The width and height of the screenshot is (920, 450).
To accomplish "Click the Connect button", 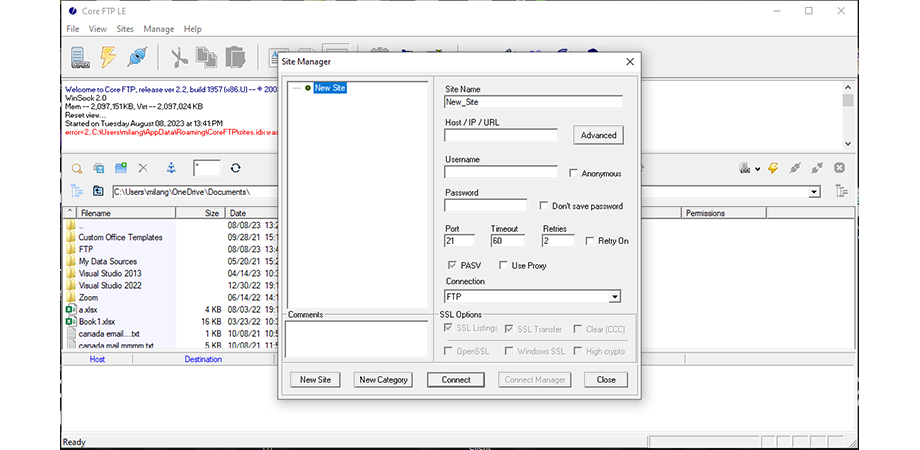I will click(x=456, y=380).
